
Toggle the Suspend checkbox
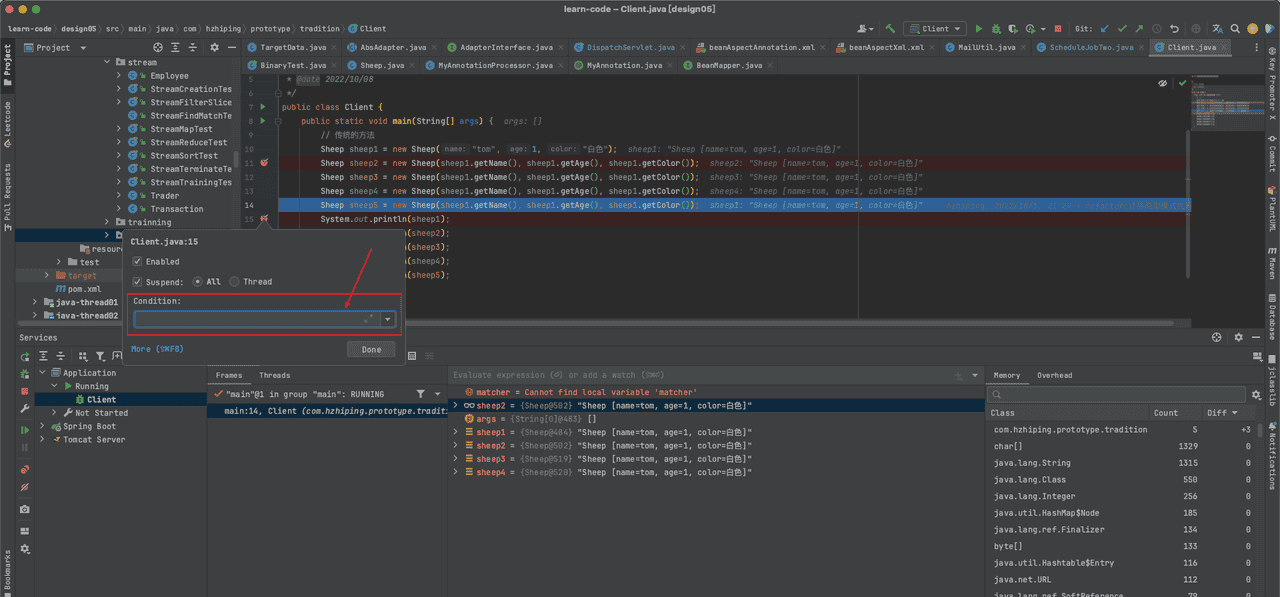pos(138,282)
